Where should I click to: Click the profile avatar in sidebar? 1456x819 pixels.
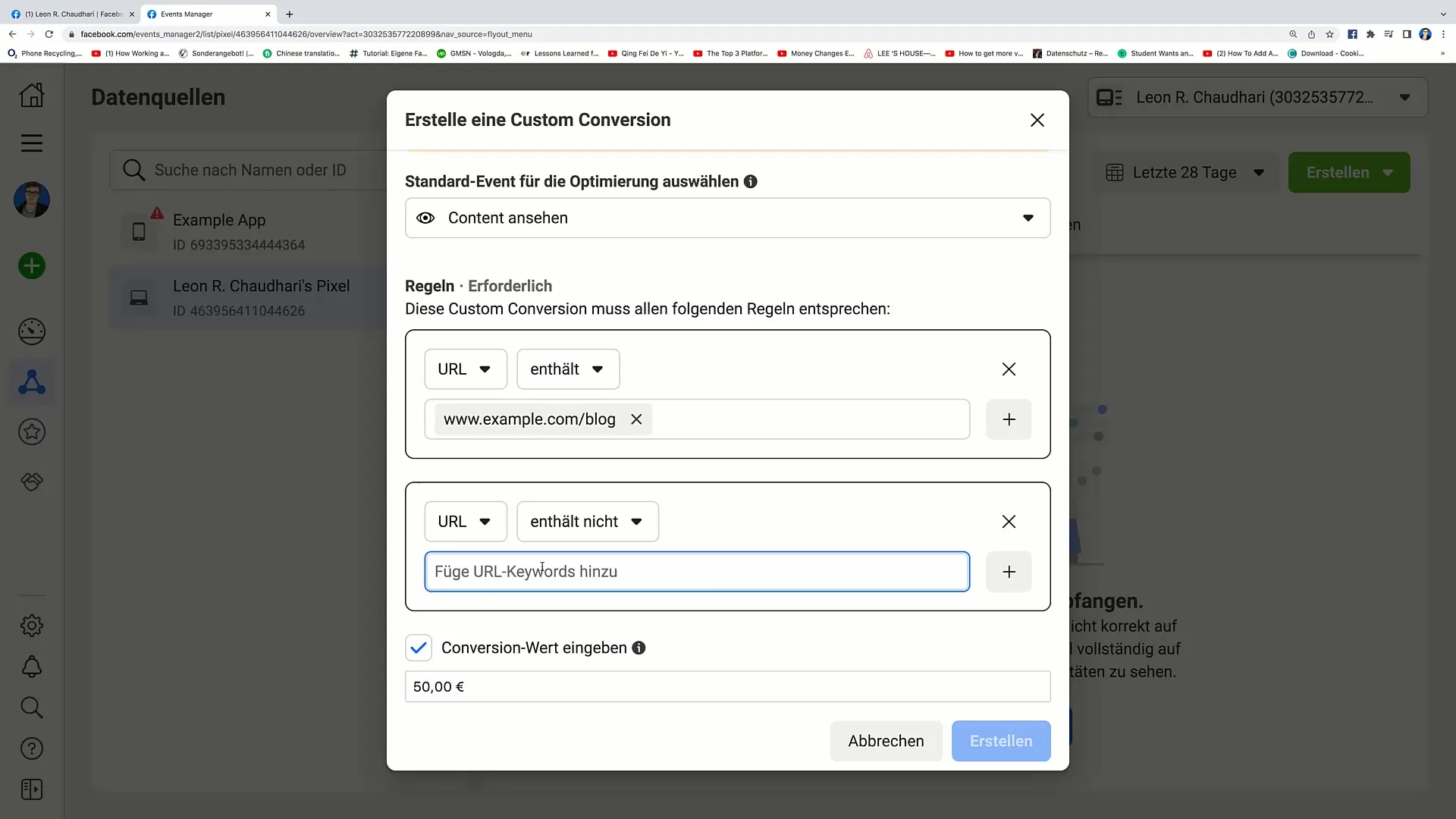tap(32, 200)
